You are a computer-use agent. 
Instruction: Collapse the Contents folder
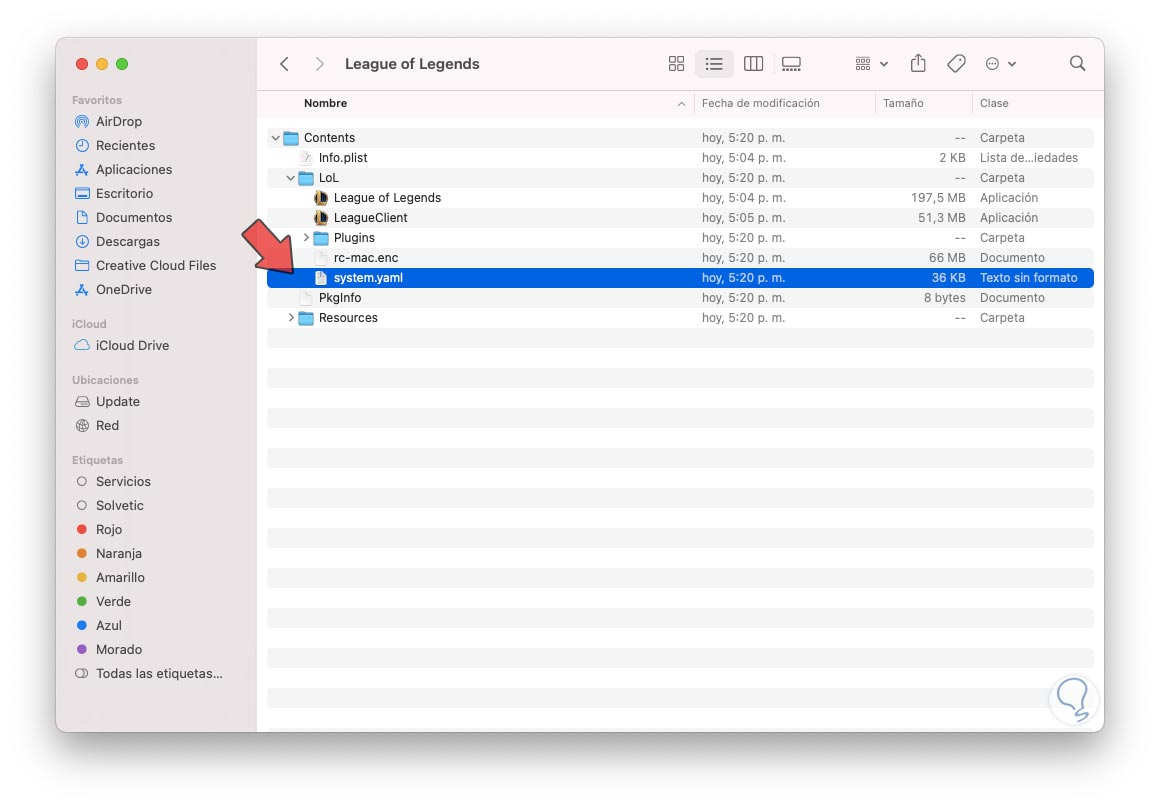click(x=275, y=138)
